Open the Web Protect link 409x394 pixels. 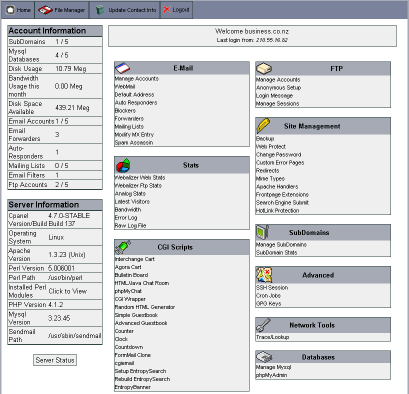(271, 147)
